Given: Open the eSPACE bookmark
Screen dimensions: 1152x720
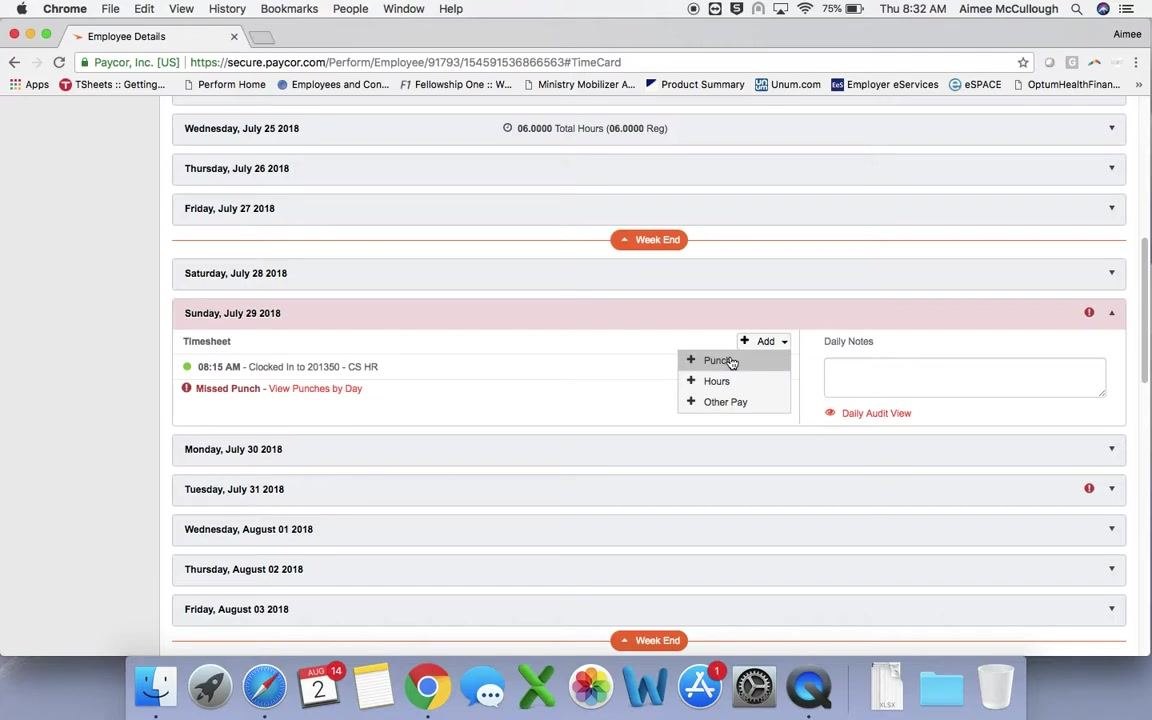Looking at the screenshot, I should (975, 84).
